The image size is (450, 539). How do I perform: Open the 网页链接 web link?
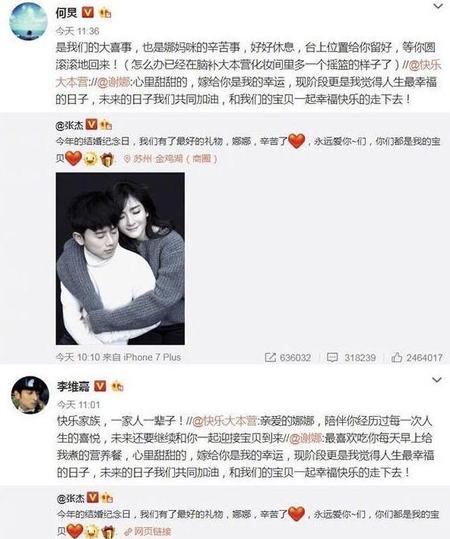pos(148,531)
